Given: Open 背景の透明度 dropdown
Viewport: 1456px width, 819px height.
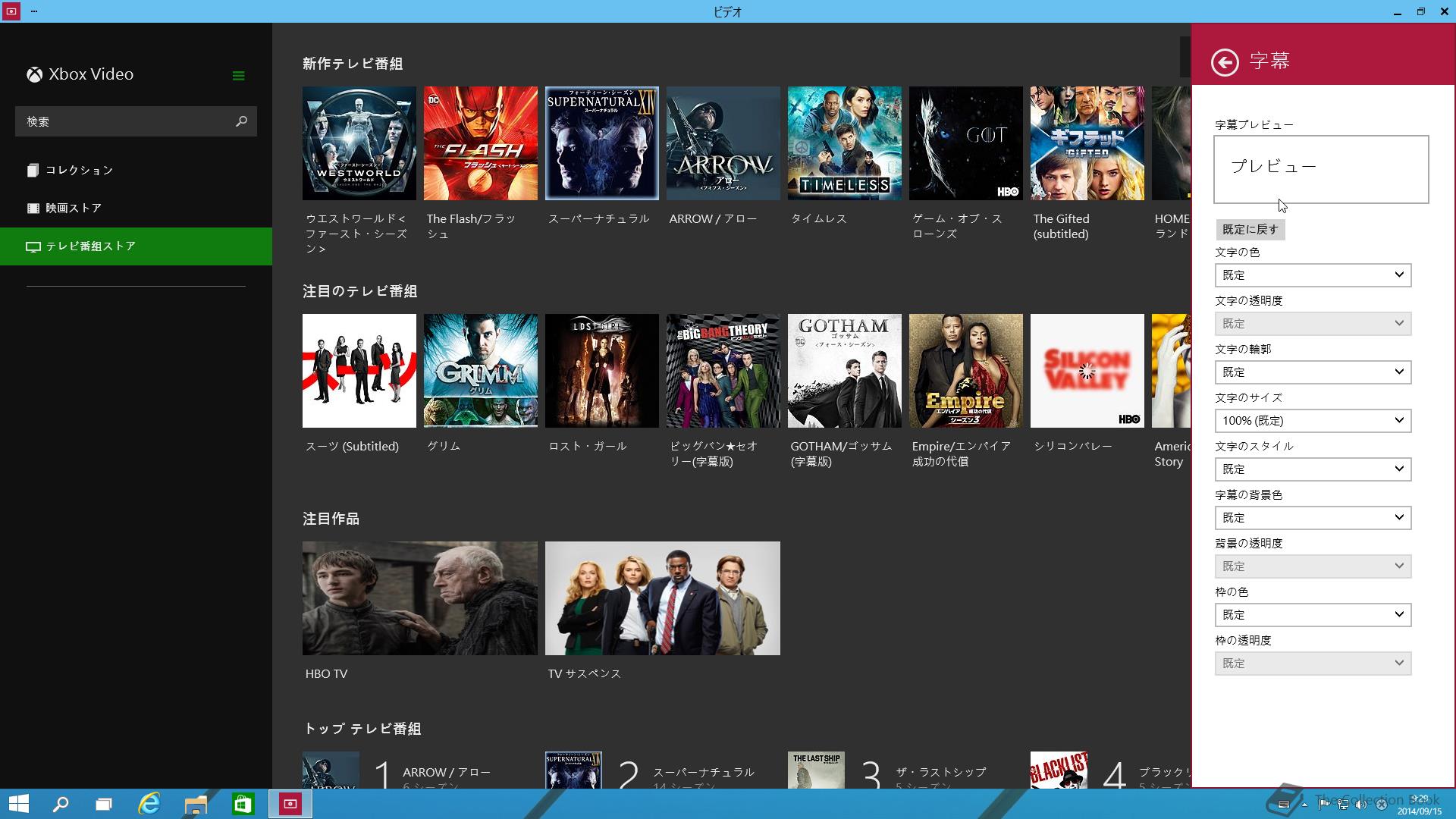Looking at the screenshot, I should coord(1313,566).
